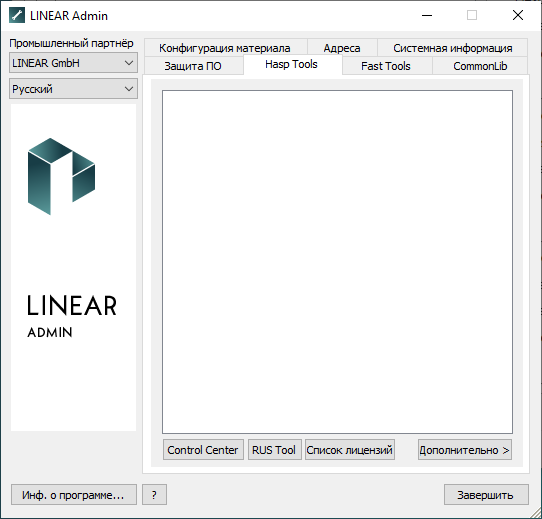Close the LINEAR Admin window
Image resolution: width=542 pixels, height=519 pixels.
[518, 16]
